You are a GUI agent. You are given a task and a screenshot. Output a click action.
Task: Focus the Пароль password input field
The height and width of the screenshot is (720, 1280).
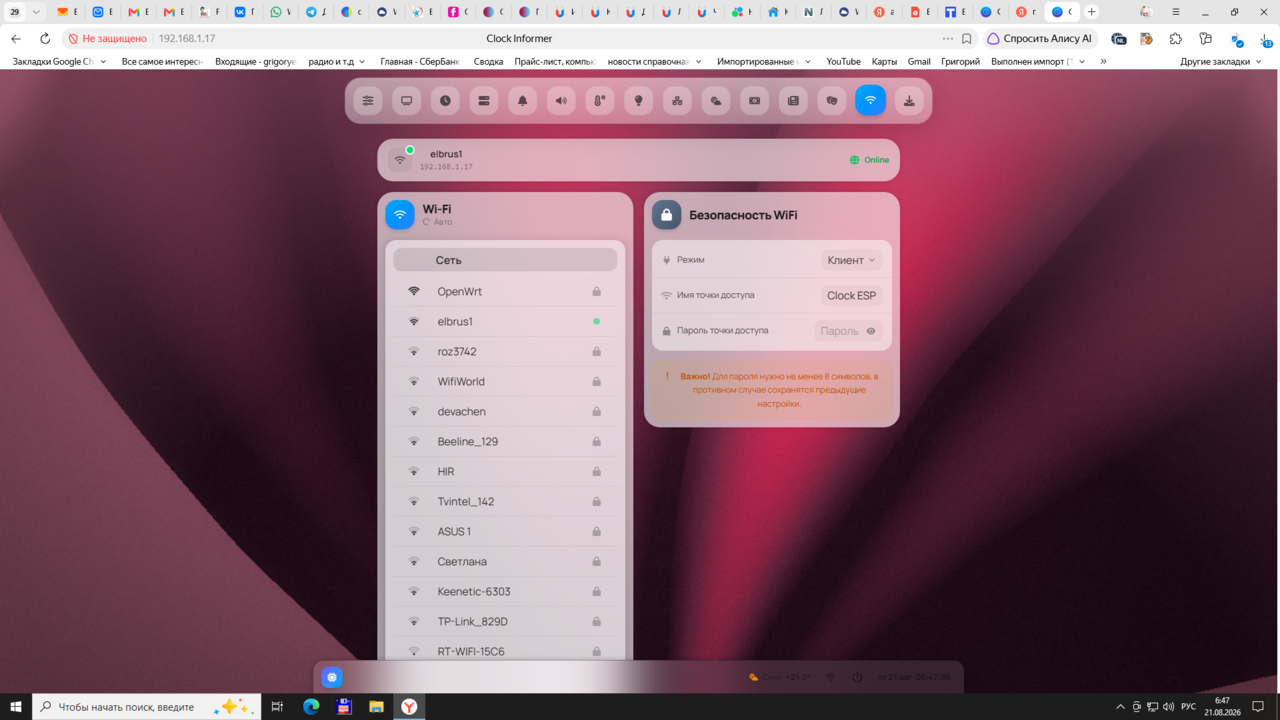(839, 331)
